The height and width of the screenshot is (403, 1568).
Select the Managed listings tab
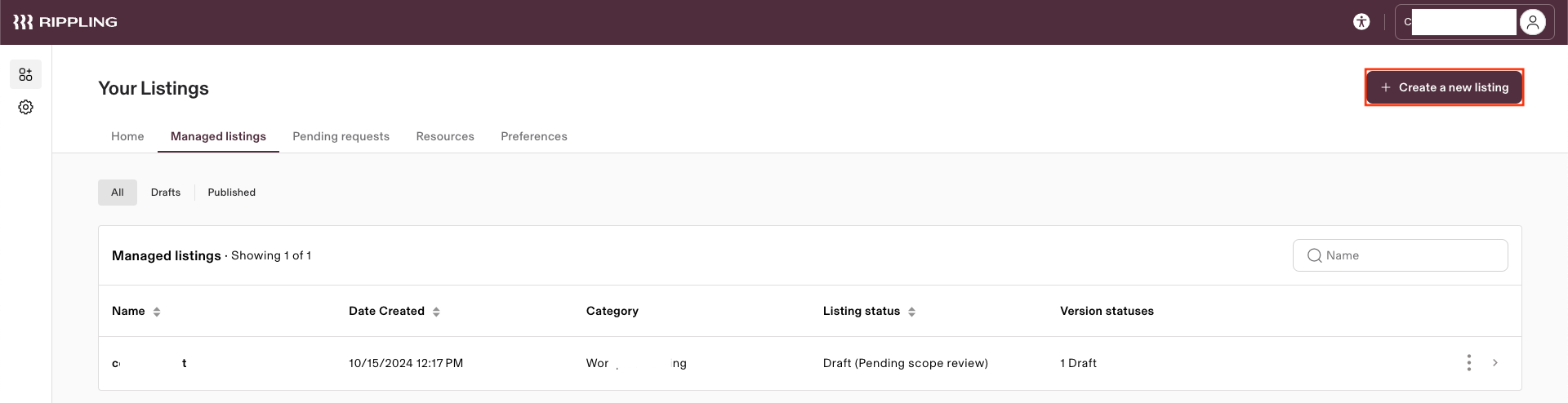pos(218,136)
